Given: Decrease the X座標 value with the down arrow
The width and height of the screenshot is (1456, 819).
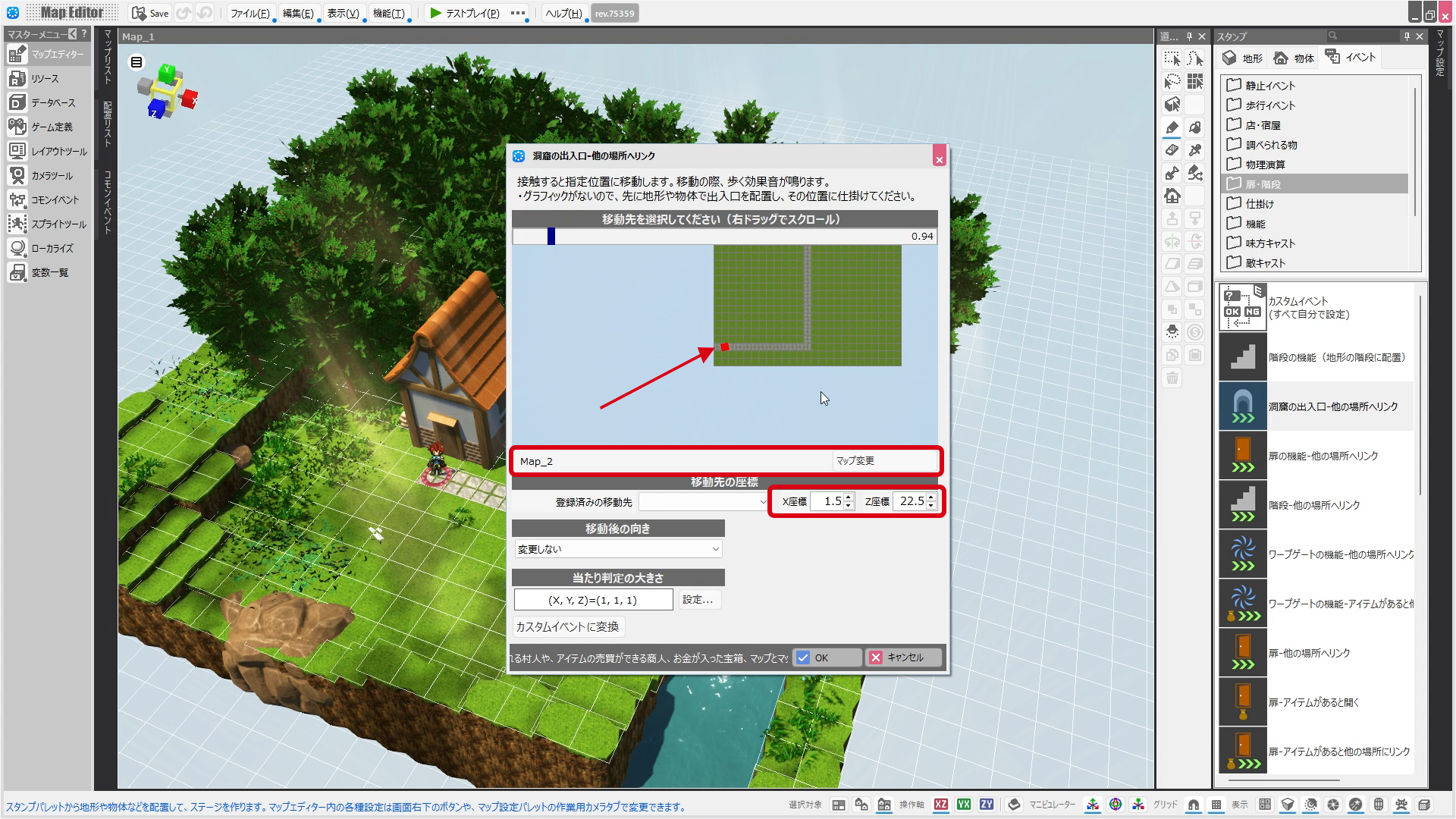Looking at the screenshot, I should (849, 506).
